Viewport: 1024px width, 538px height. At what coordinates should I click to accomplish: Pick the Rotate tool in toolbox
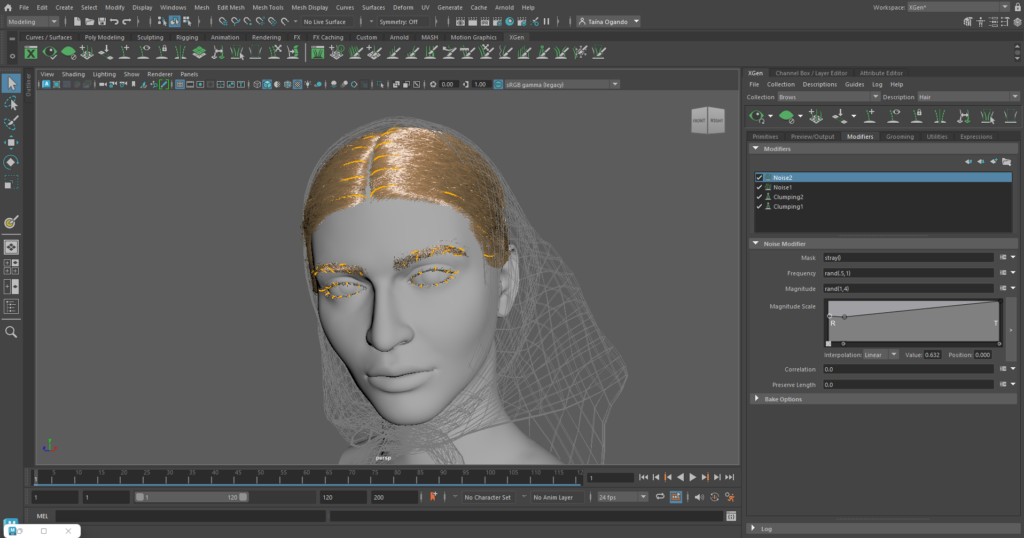click(x=11, y=162)
